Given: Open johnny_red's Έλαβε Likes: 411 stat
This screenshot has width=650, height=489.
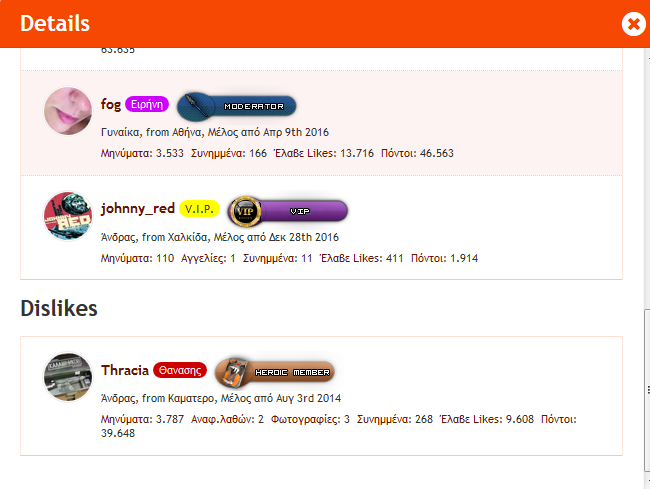Looking at the screenshot, I should click(361, 258).
